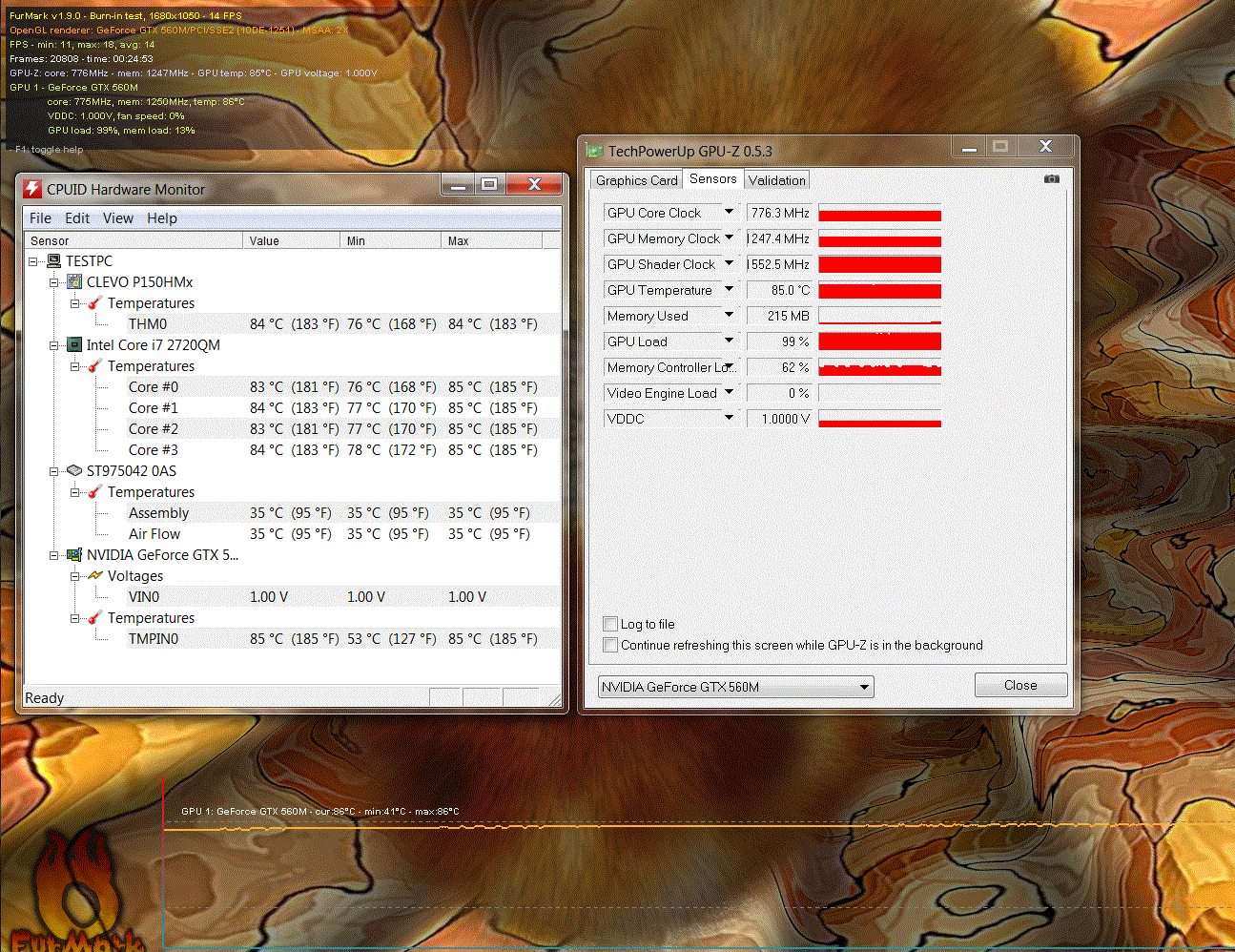
Task: Collapse the CLEVO P150HMx node
Action: tap(54, 282)
